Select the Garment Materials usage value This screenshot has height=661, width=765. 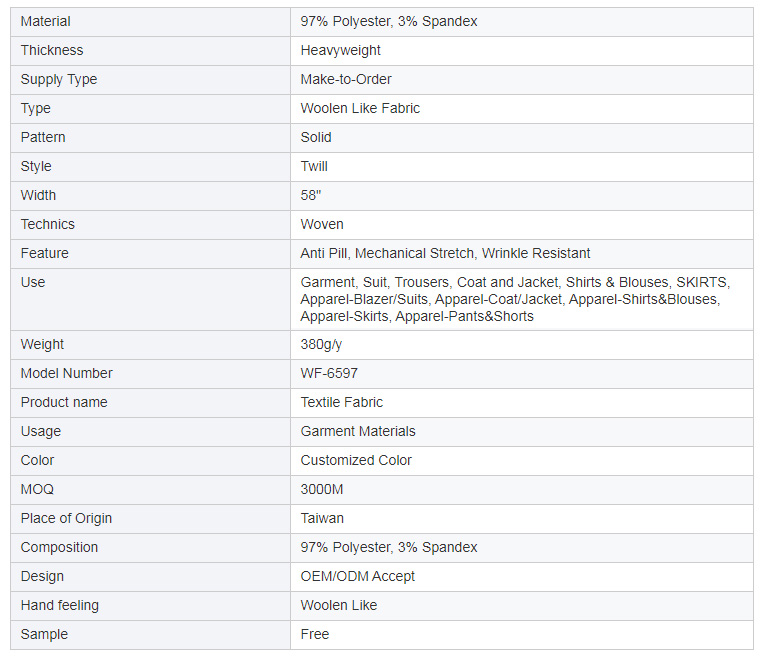358,431
